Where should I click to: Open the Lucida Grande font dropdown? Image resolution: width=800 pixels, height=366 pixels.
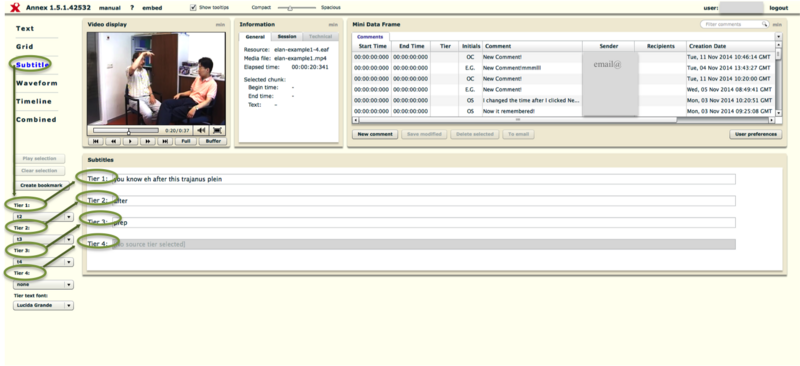click(x=43, y=305)
